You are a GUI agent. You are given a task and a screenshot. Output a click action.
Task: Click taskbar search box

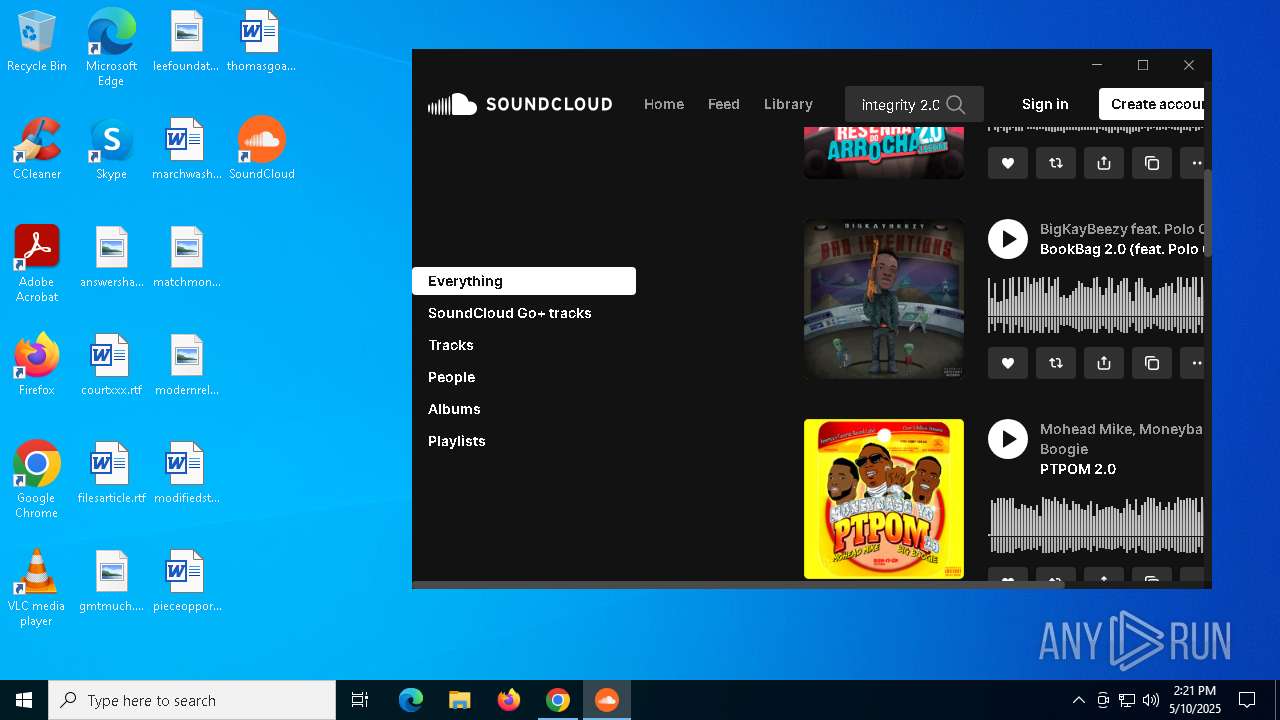(x=192, y=700)
